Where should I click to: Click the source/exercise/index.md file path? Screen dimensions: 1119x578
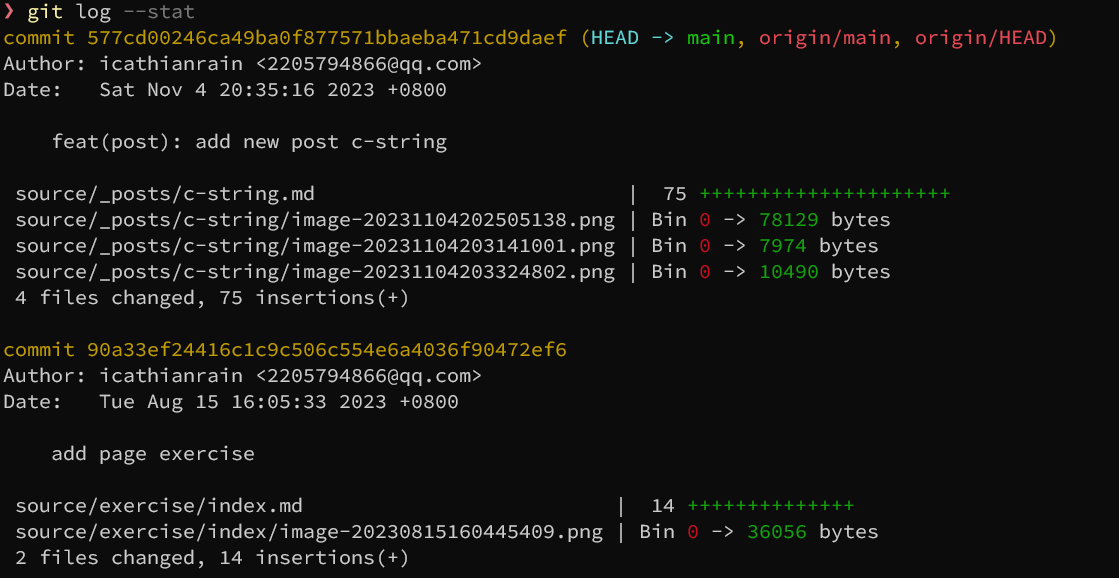159,506
